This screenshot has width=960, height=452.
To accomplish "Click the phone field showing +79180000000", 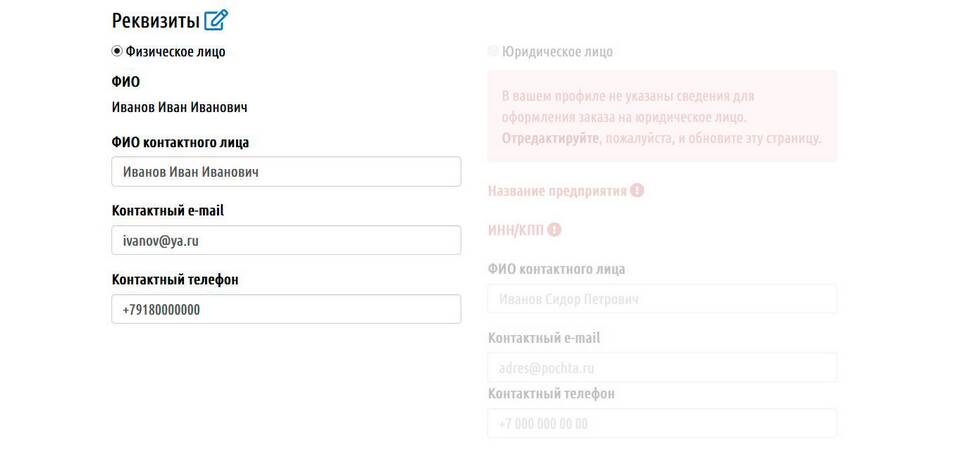I will click(x=286, y=309).
